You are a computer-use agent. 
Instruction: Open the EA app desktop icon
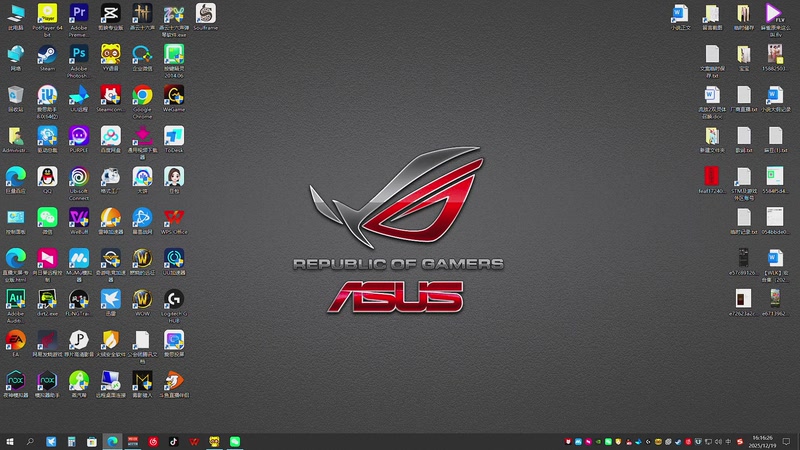(x=15, y=343)
